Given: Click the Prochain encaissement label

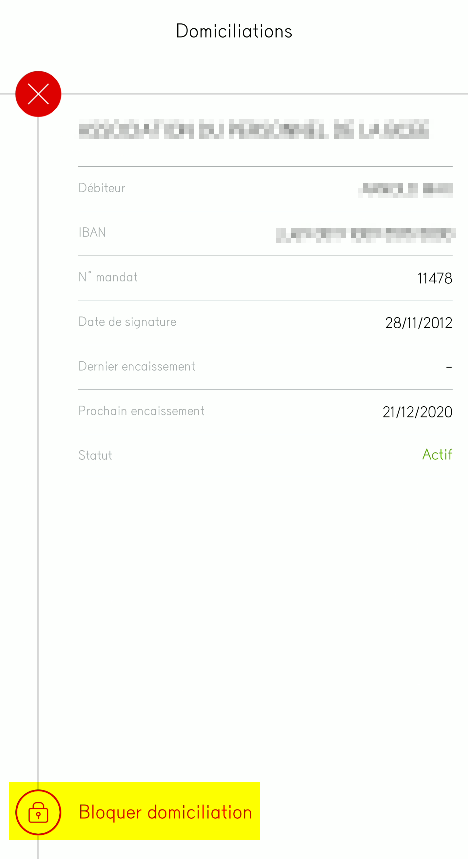Looking at the screenshot, I should (x=141, y=411).
